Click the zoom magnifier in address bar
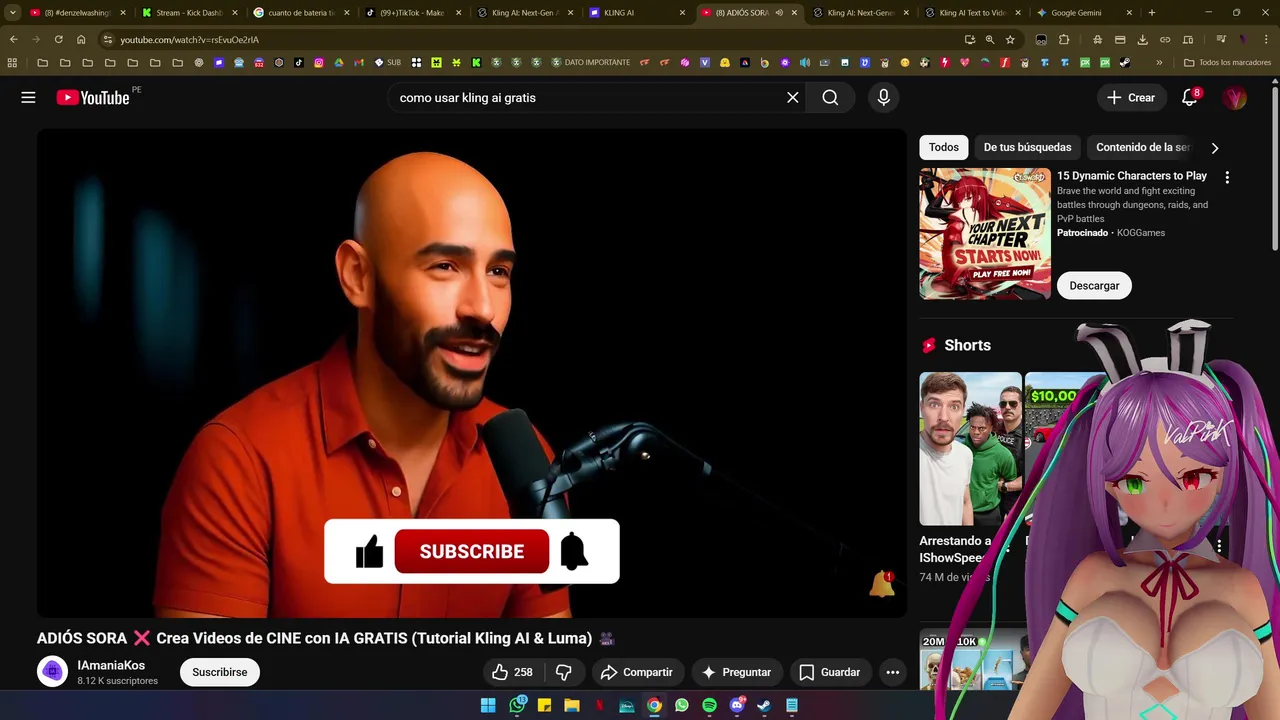1280x720 pixels. tap(989, 39)
